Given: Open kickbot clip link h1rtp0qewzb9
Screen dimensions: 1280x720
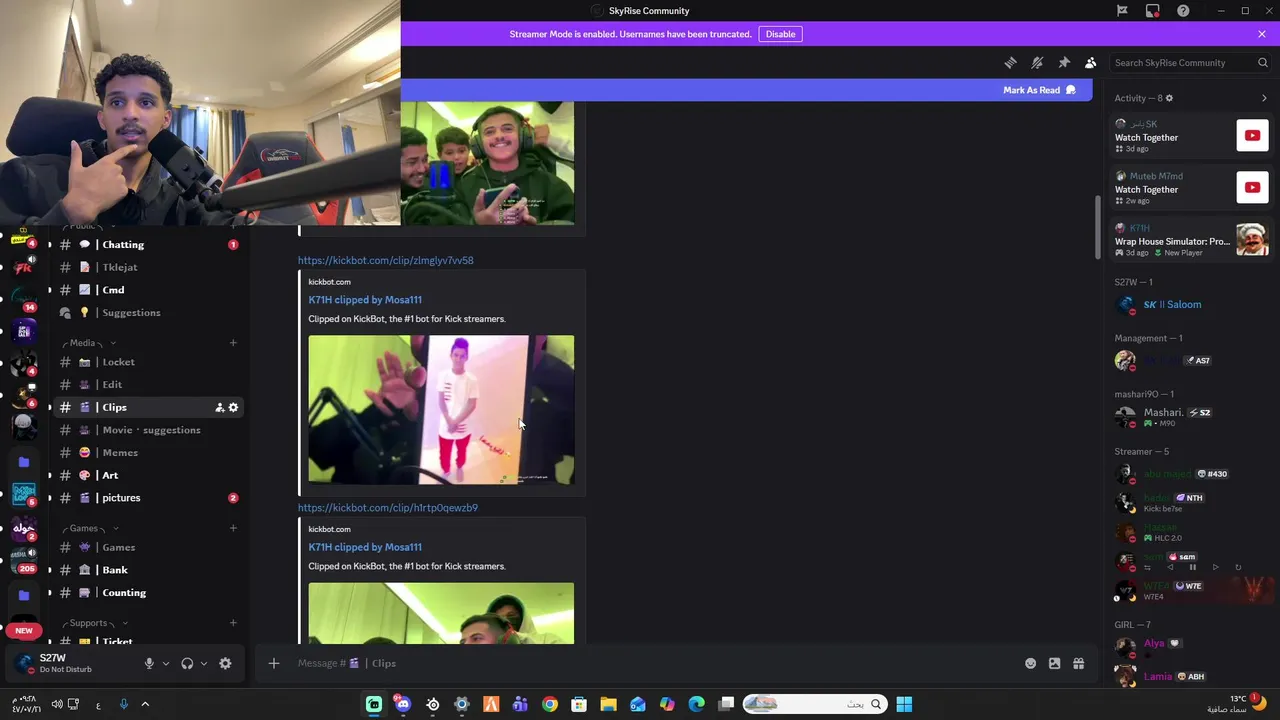Looking at the screenshot, I should (387, 508).
